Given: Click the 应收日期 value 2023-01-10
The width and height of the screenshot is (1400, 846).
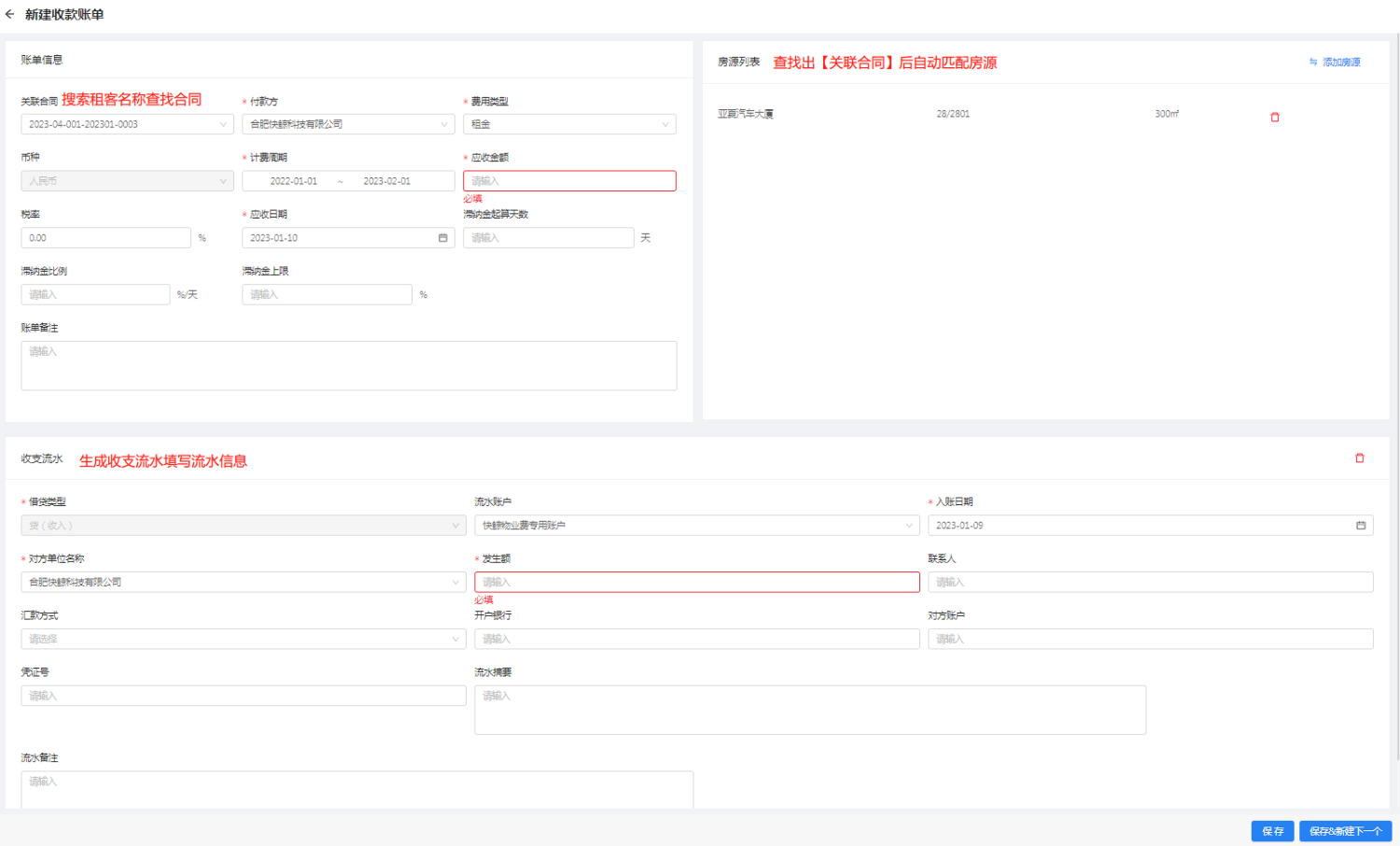Looking at the screenshot, I should point(273,238).
